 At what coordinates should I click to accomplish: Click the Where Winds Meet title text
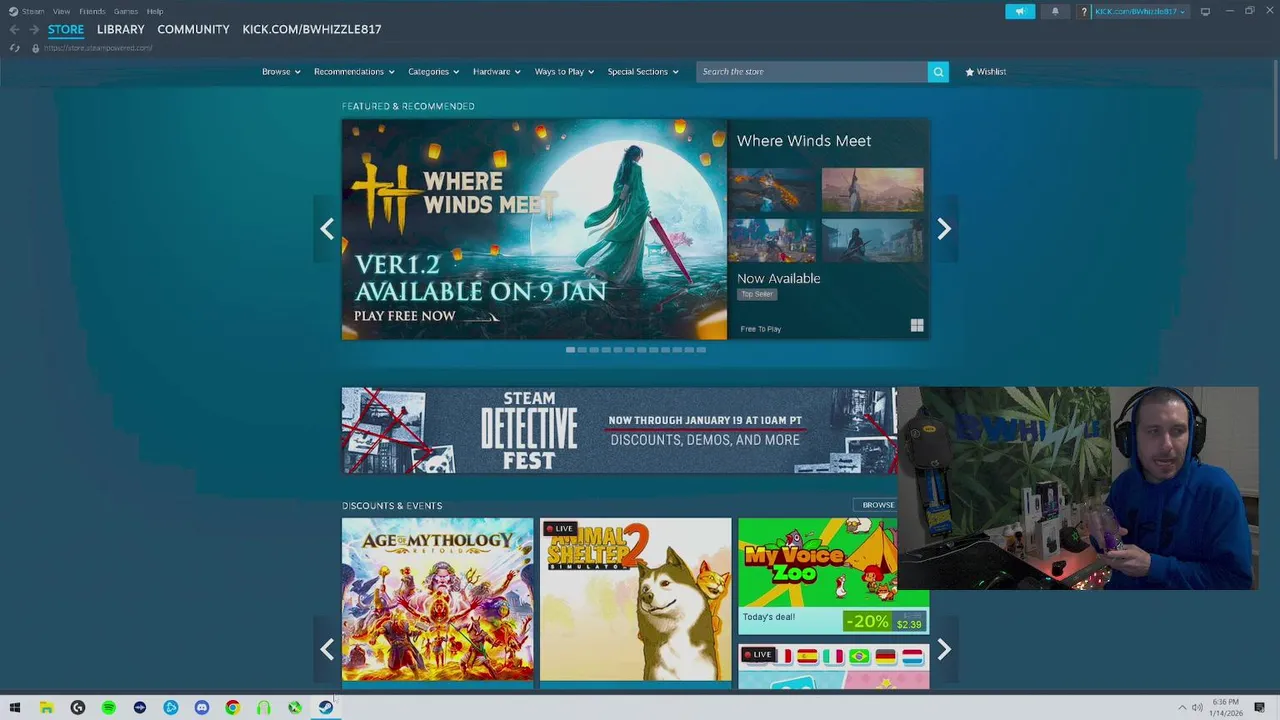[804, 141]
